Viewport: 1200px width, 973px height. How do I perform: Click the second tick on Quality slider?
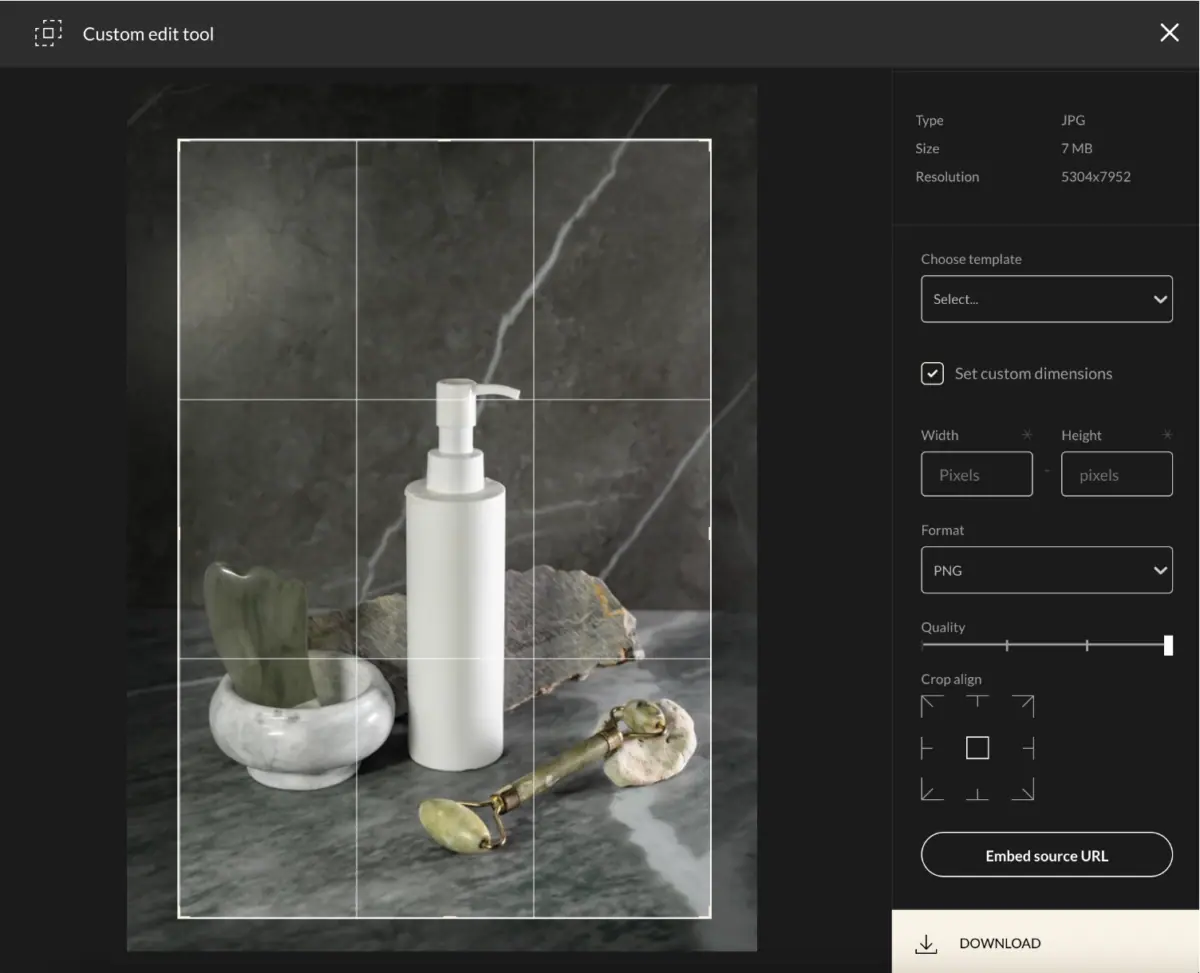click(1087, 645)
